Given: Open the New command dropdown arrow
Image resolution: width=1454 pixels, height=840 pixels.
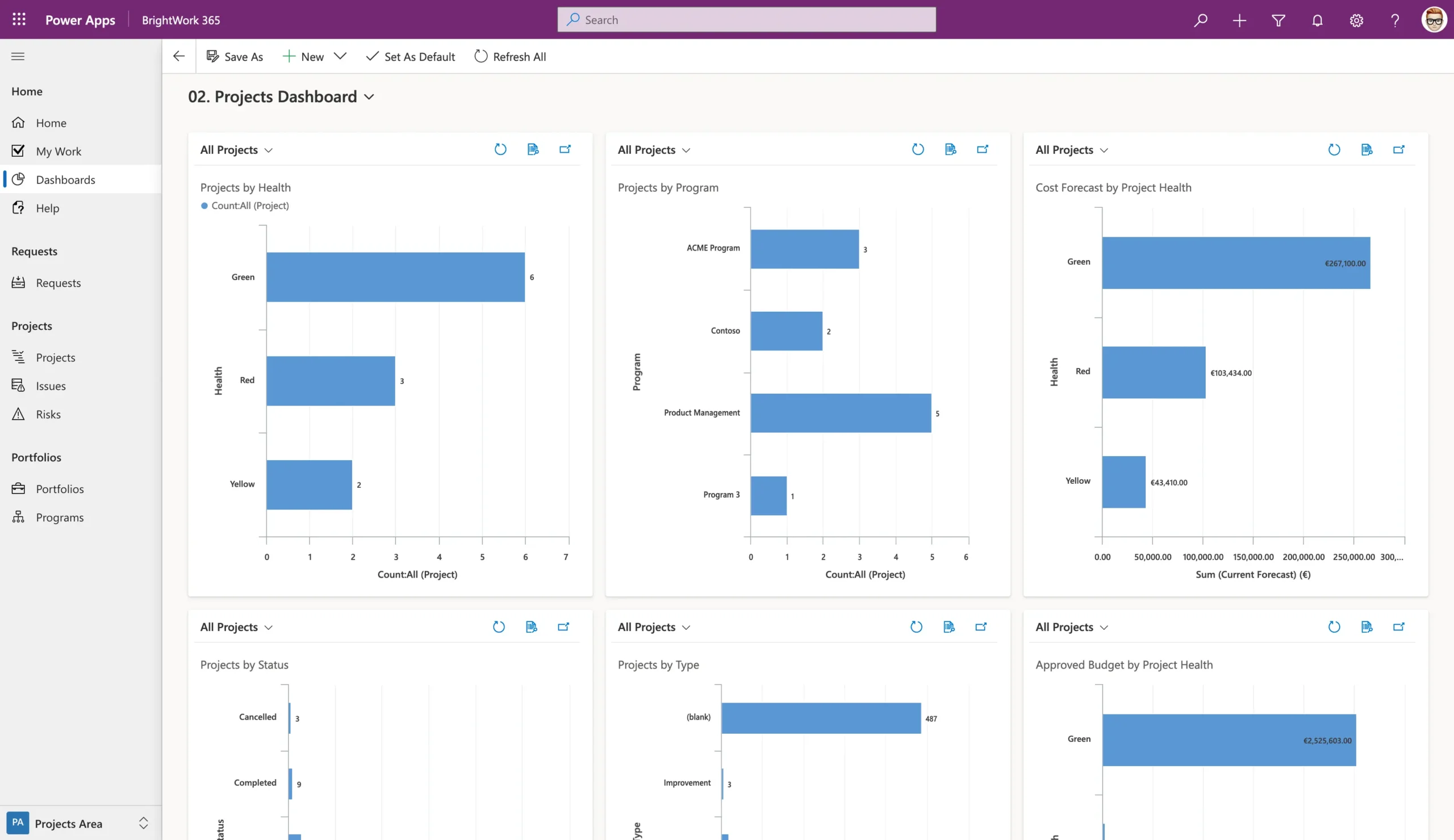Looking at the screenshot, I should click(x=340, y=56).
